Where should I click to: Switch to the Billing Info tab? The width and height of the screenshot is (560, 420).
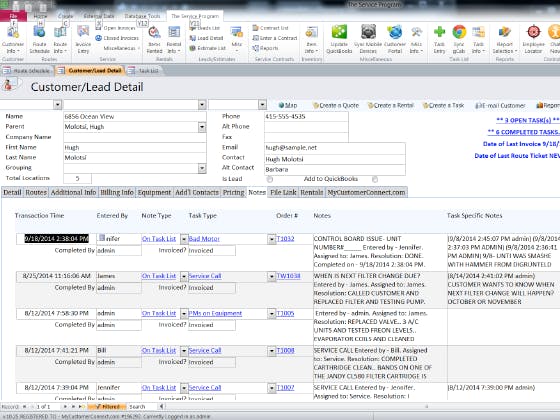[x=117, y=192]
